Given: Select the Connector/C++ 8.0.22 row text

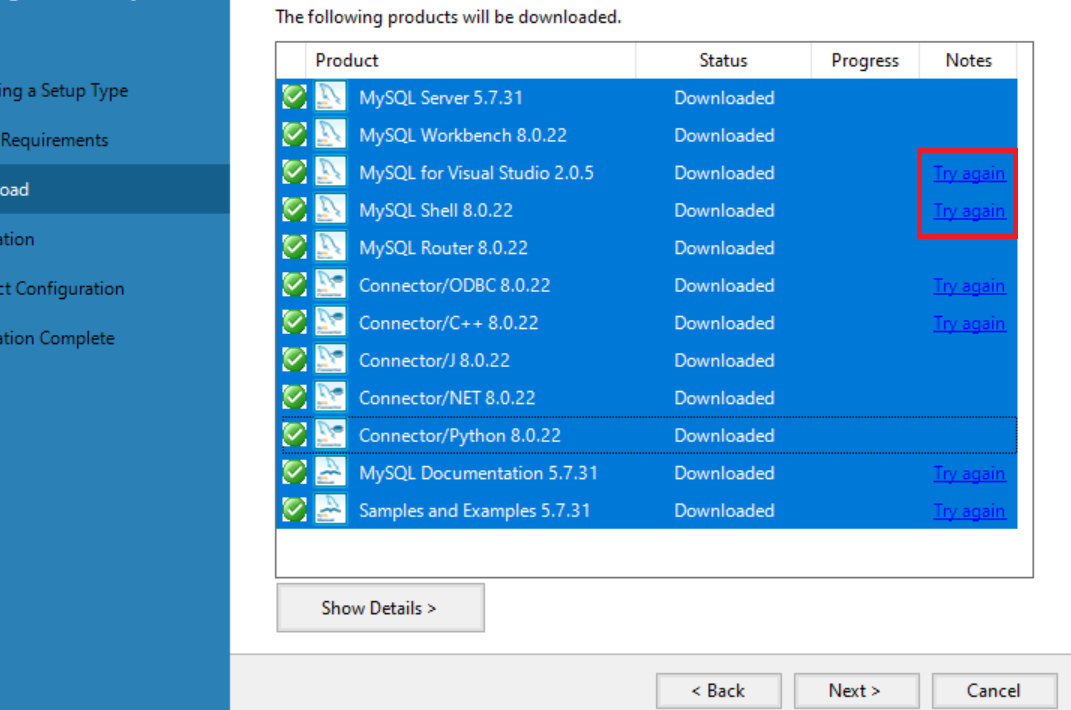Looking at the screenshot, I should point(449,323).
